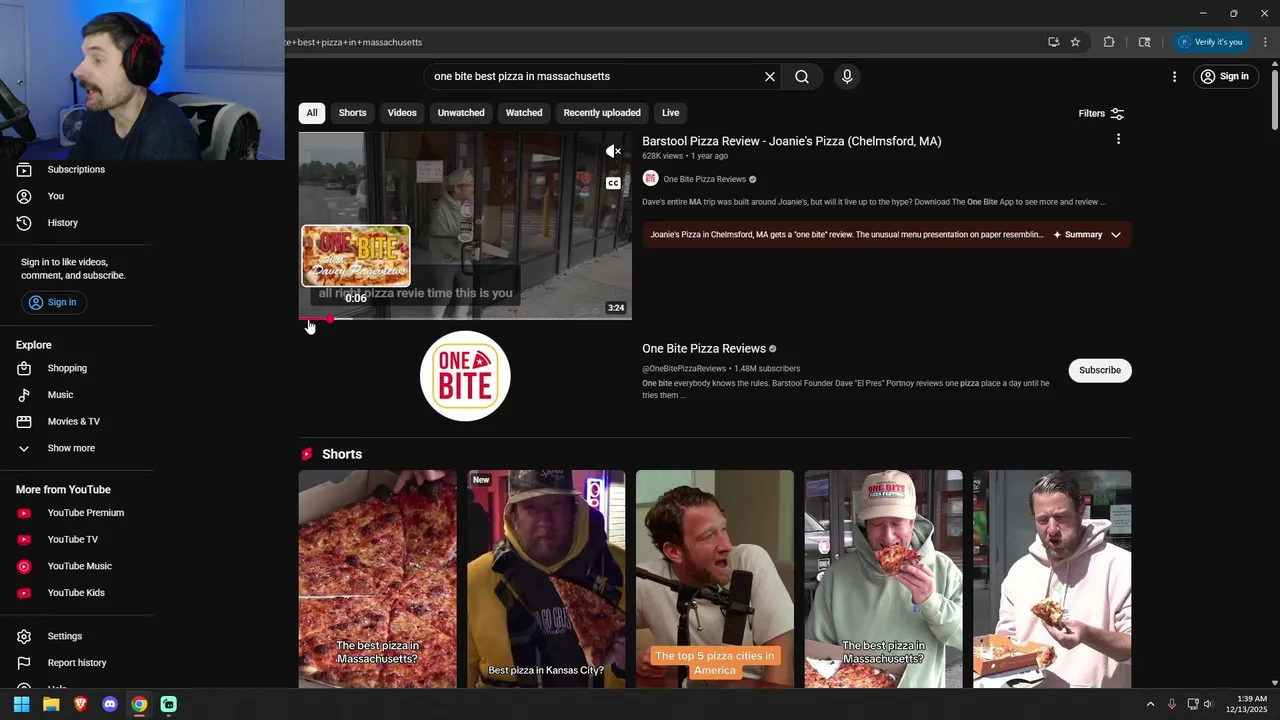The image size is (1280, 720).
Task: Expand the AI Summary chevron
Action: coord(1116,235)
